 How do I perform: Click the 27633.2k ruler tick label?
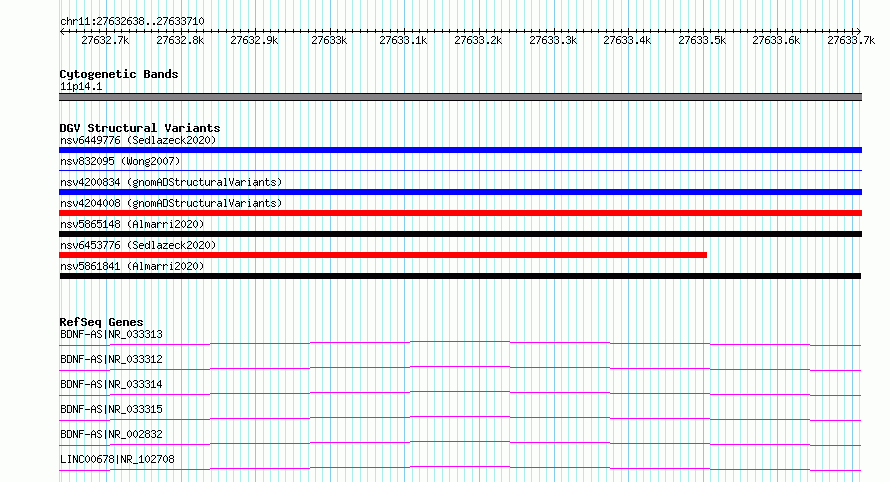click(x=478, y=40)
